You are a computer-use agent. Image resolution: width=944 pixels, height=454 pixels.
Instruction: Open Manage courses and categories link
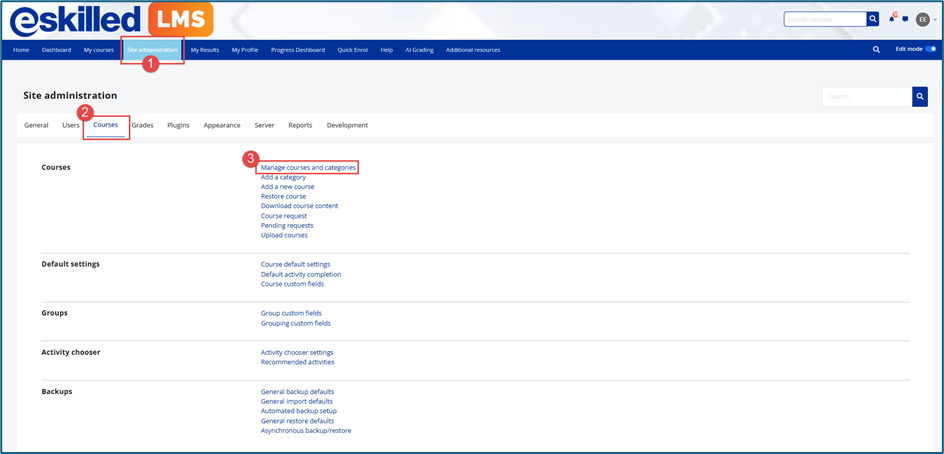308,167
